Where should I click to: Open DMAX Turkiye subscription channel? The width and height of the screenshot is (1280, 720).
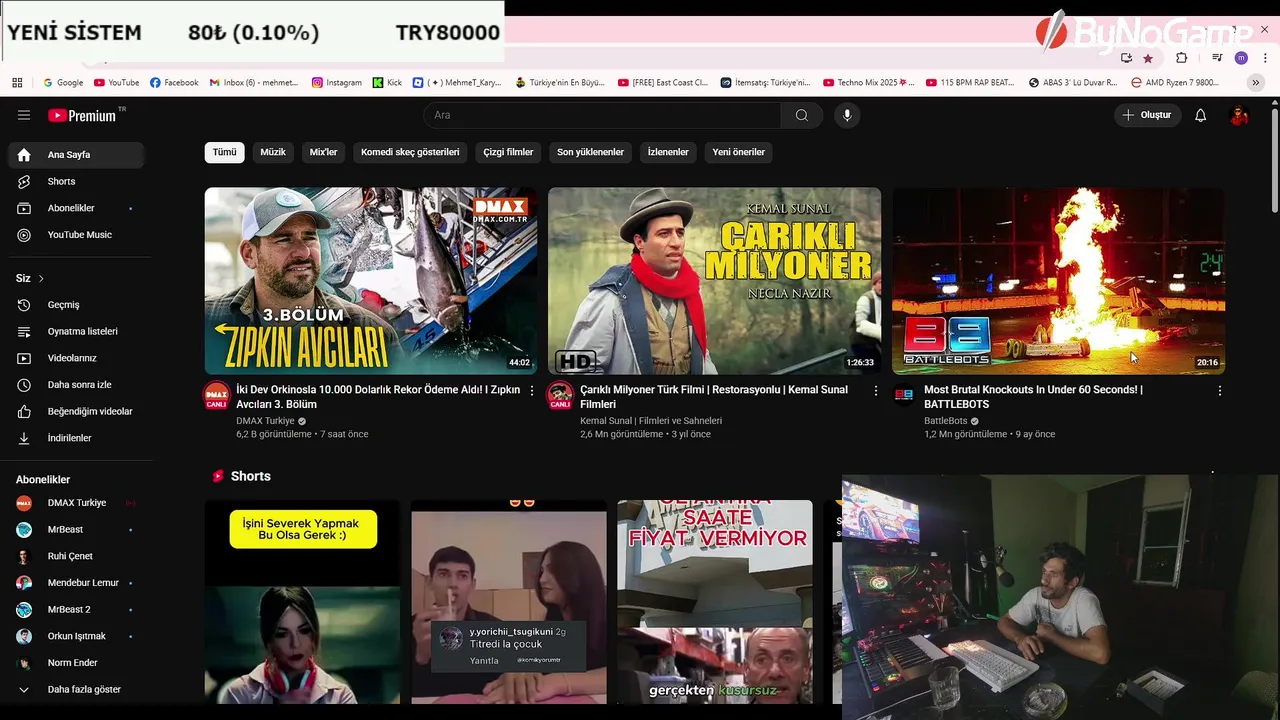[x=76, y=503]
